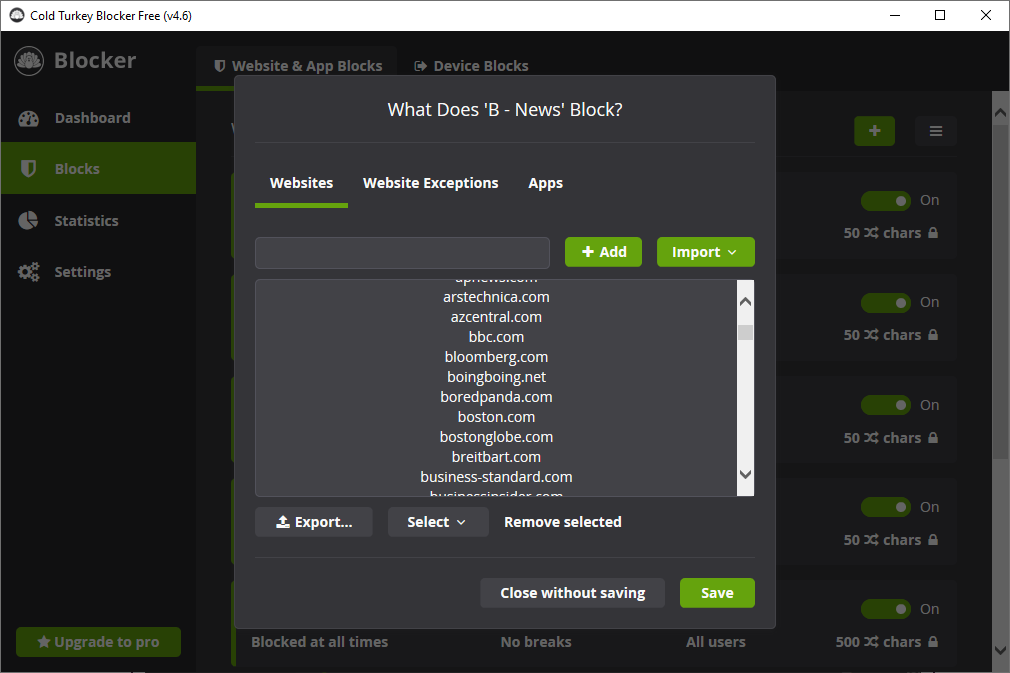Click the green plus add block button
The image size is (1010, 673).
874,131
